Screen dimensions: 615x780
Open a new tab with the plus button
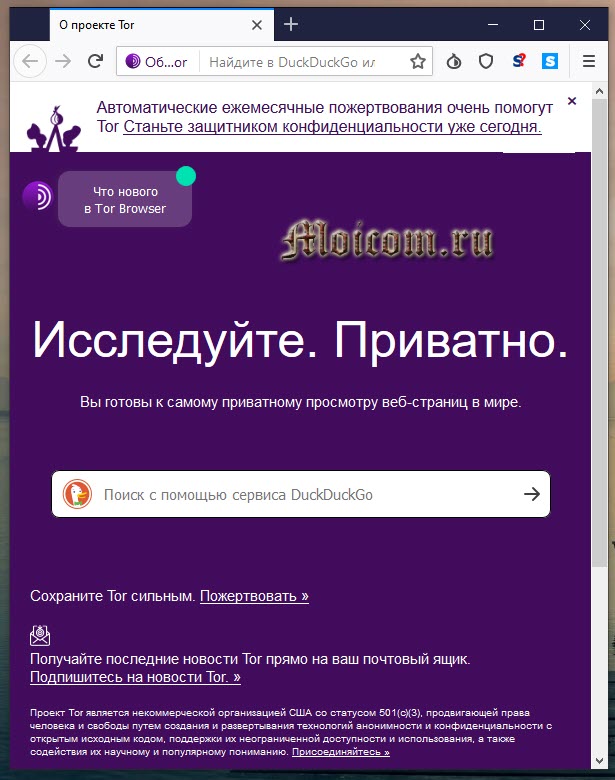291,24
